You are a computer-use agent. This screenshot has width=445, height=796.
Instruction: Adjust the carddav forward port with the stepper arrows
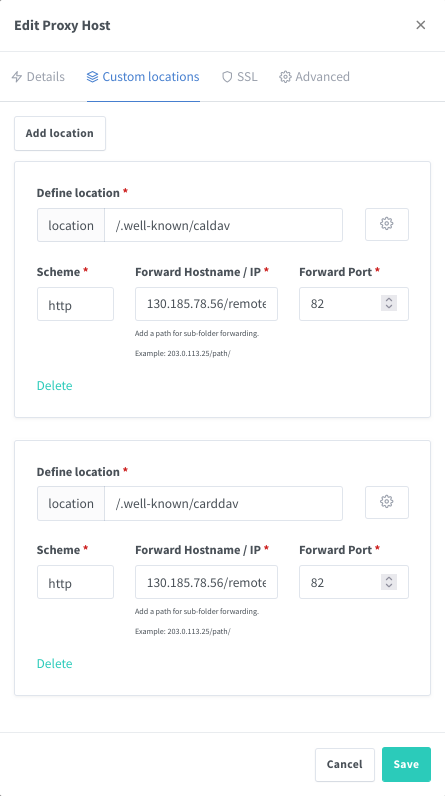click(389, 582)
